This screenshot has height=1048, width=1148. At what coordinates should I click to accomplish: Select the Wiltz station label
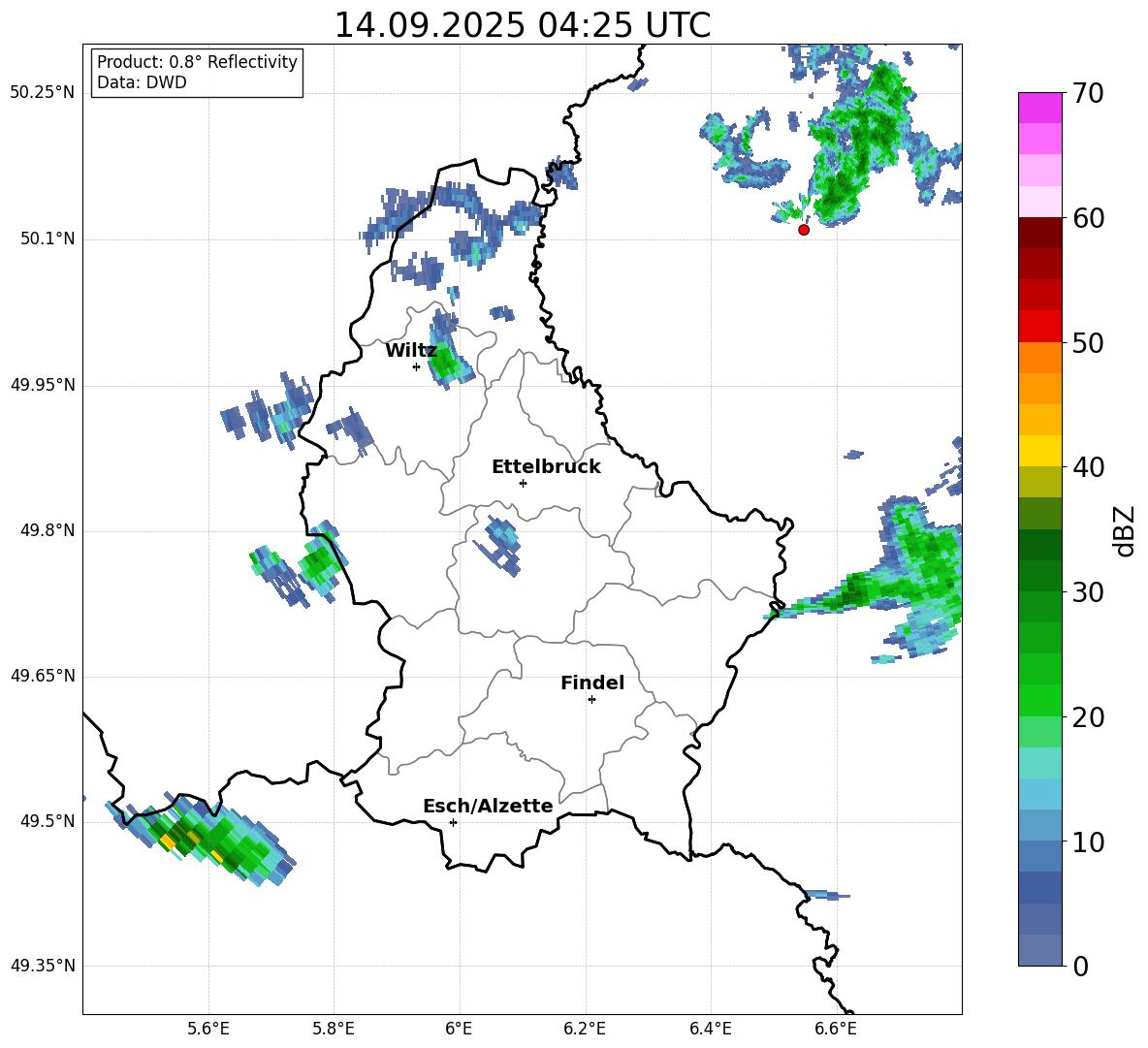(x=411, y=351)
